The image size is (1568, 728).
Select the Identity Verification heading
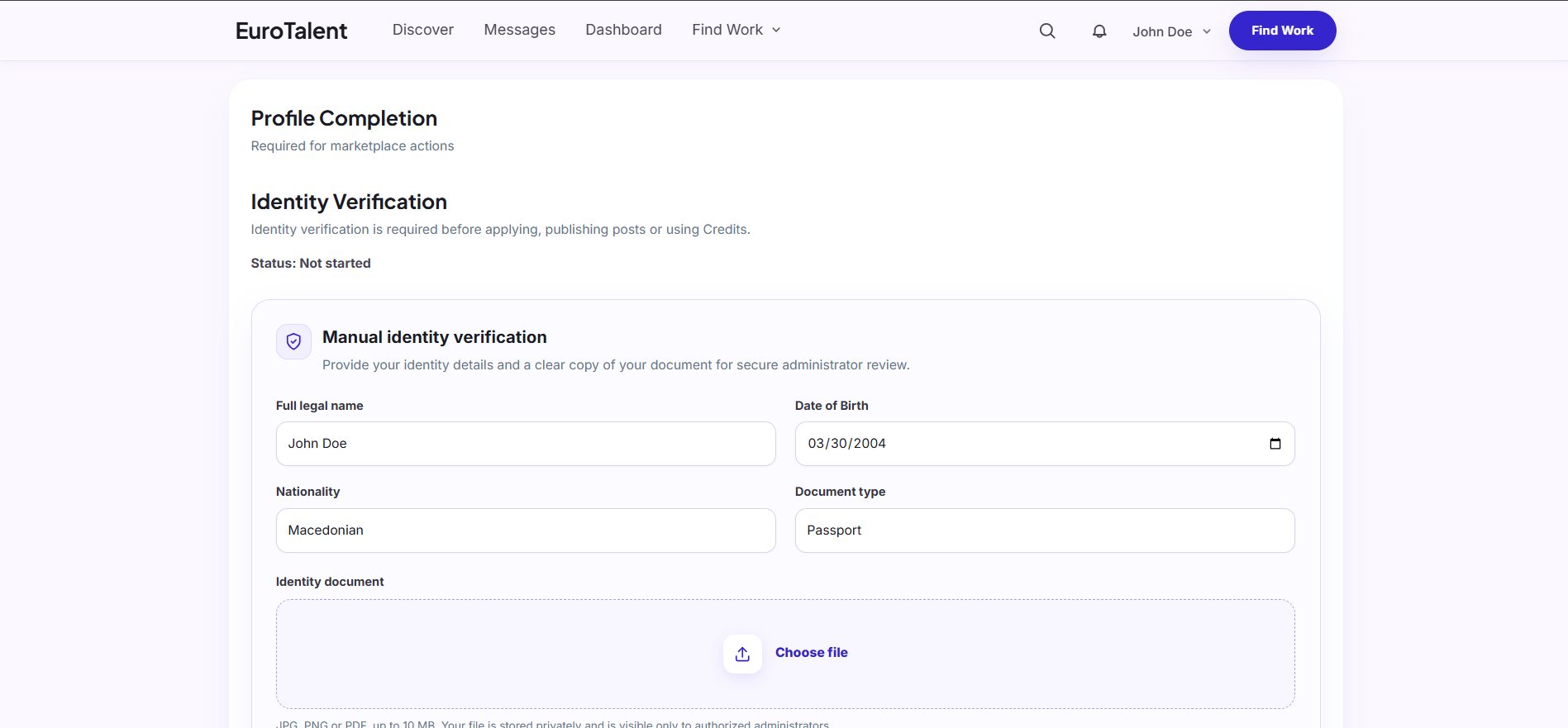pos(349,202)
